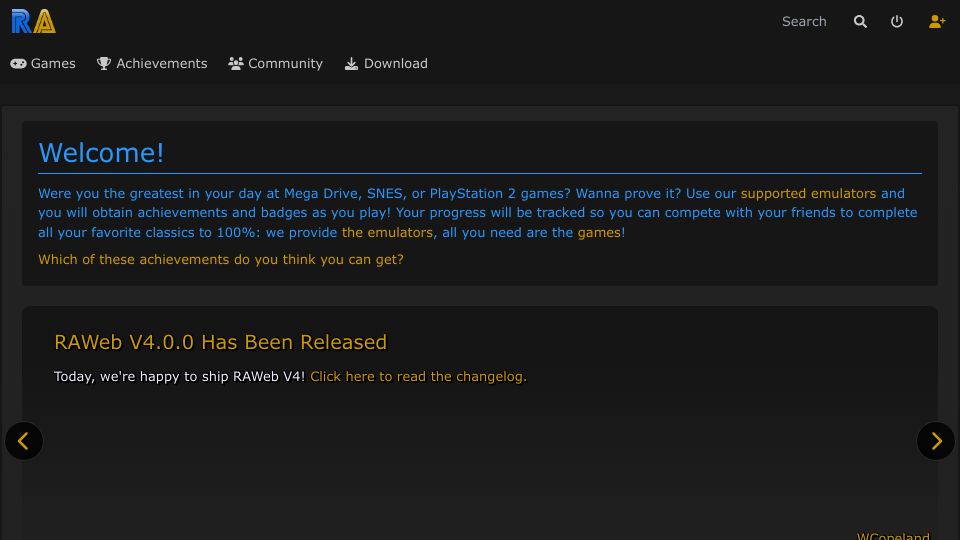Open the Download menu label
960x540 pixels.
[x=396, y=64]
